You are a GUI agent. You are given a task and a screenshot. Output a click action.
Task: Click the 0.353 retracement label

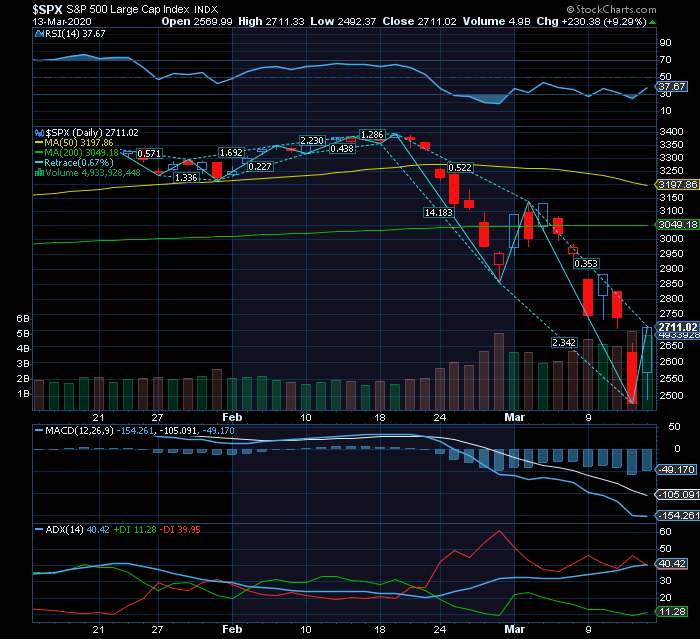[x=586, y=263]
